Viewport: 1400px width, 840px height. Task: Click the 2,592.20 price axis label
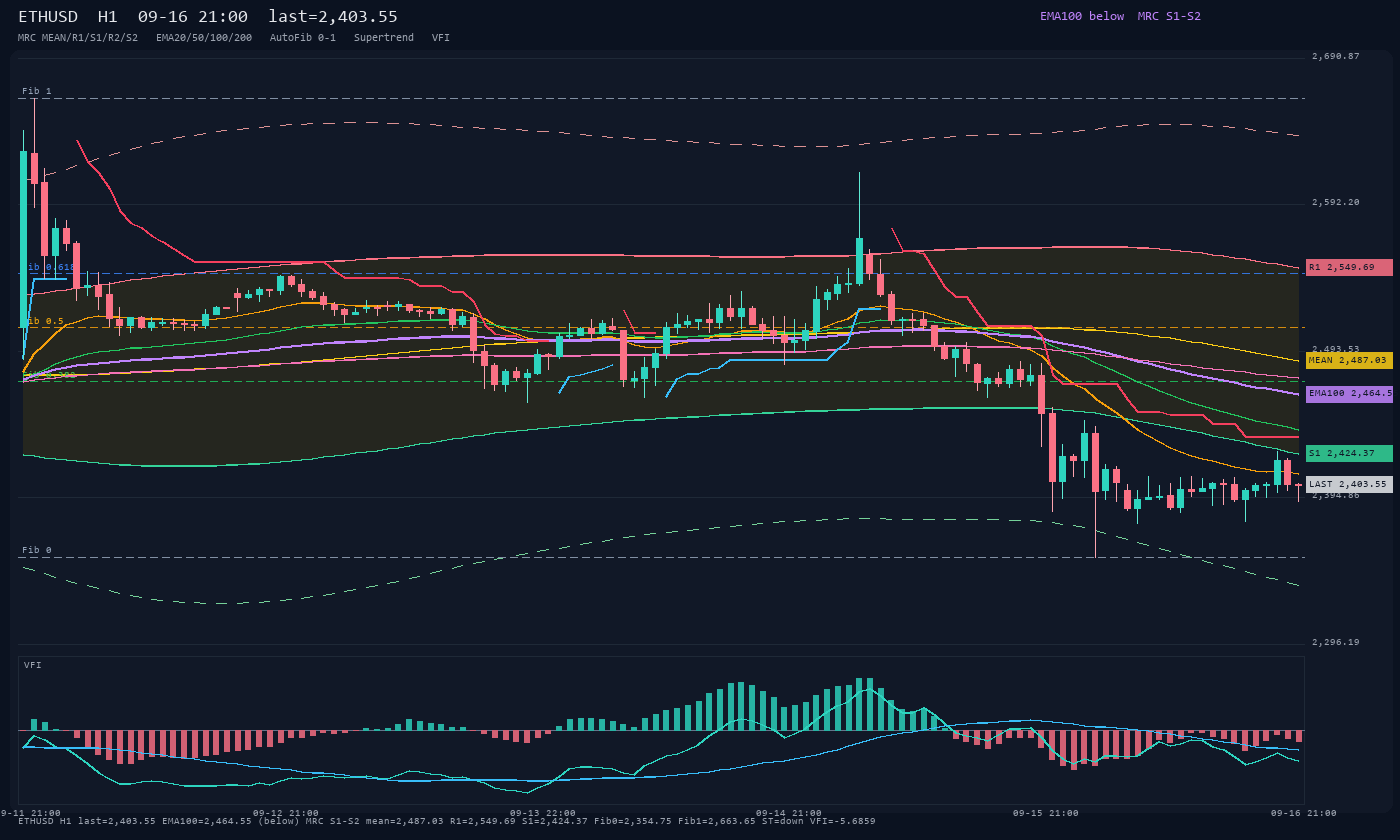[x=1336, y=202]
